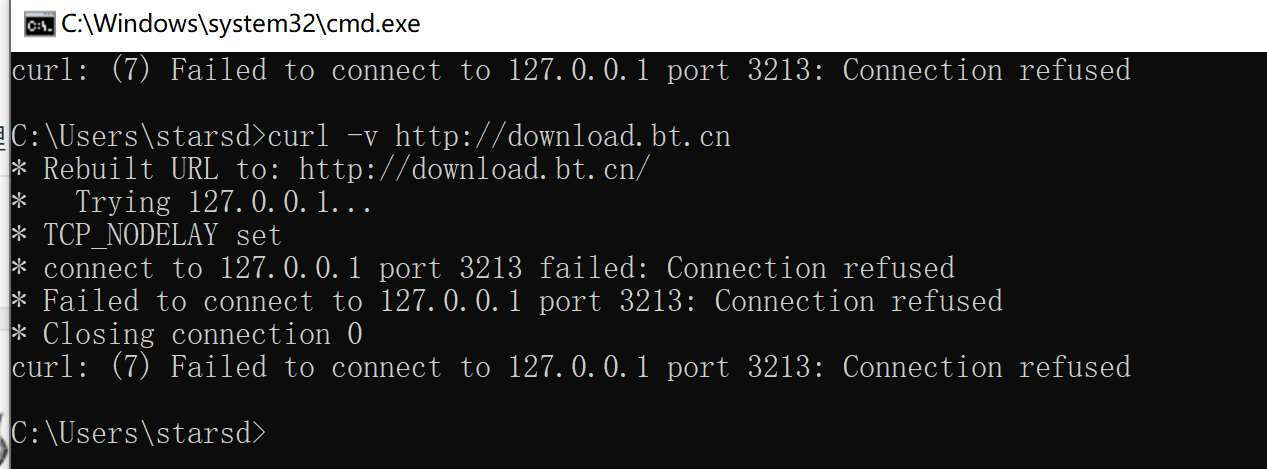Click the "-v" flag in the curl command
The image size is (1267, 469).
click(x=357, y=136)
